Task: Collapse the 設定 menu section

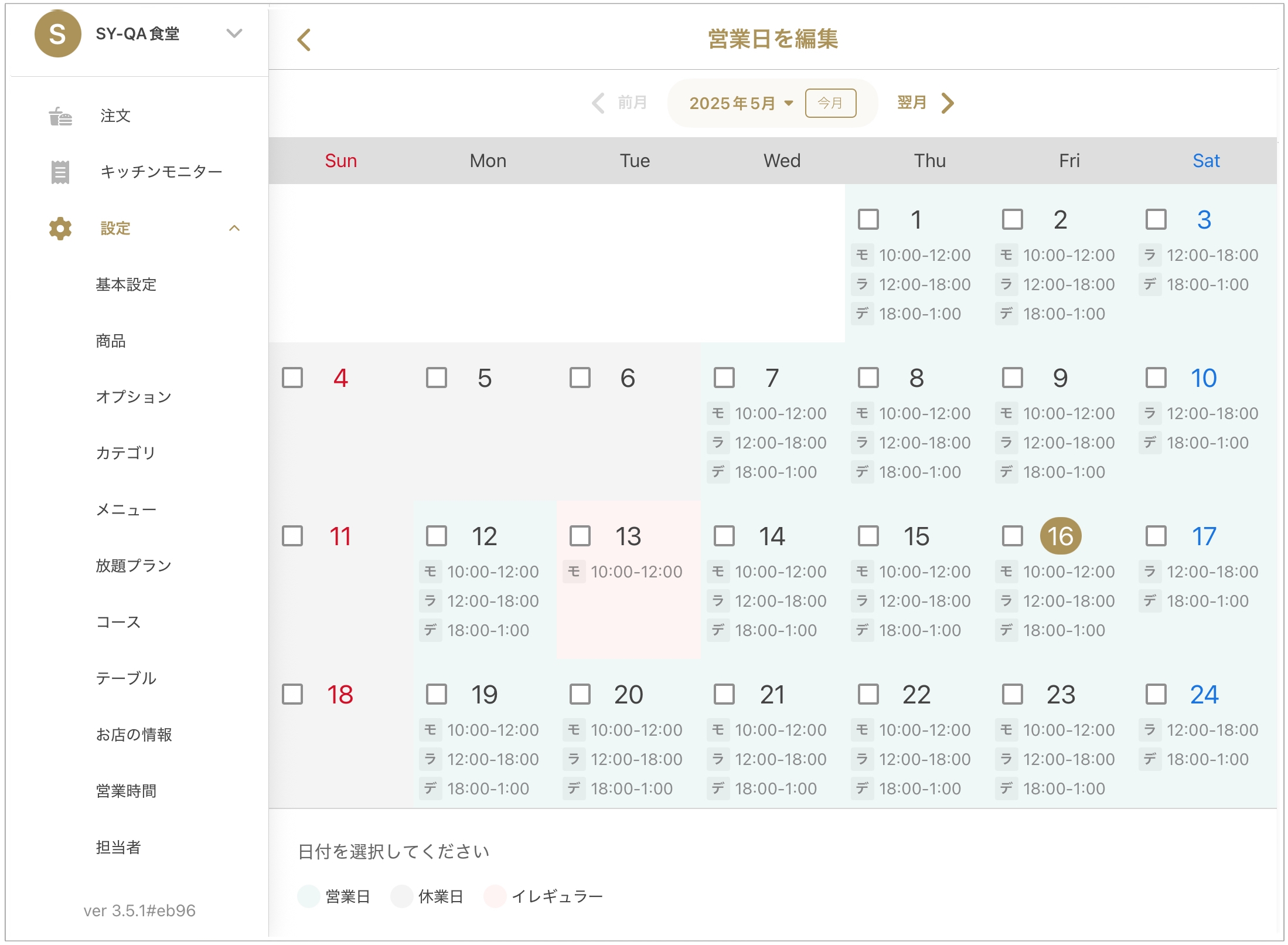Action: pos(234,228)
